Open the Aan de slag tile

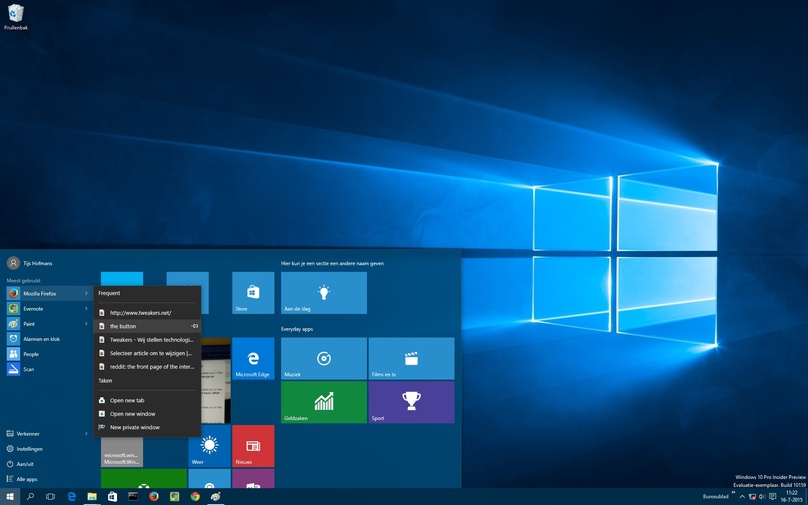click(x=324, y=293)
